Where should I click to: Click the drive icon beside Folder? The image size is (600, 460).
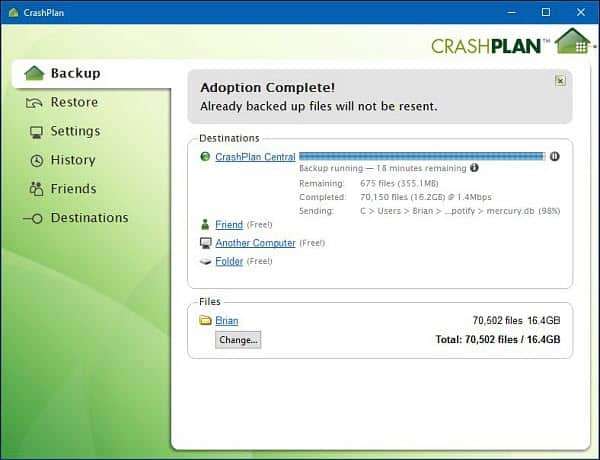click(x=206, y=262)
